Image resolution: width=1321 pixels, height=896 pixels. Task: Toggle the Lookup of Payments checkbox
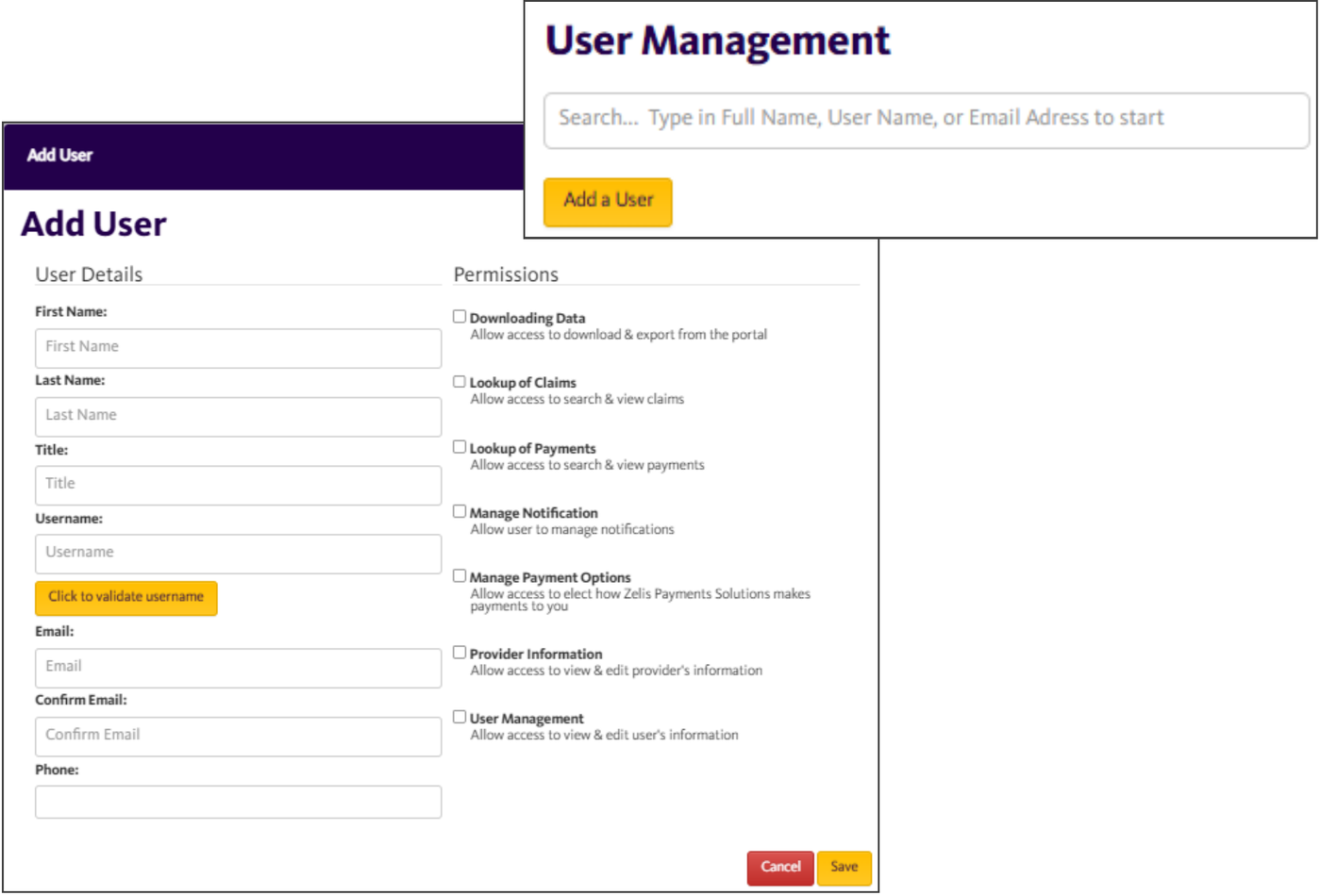[x=460, y=447]
